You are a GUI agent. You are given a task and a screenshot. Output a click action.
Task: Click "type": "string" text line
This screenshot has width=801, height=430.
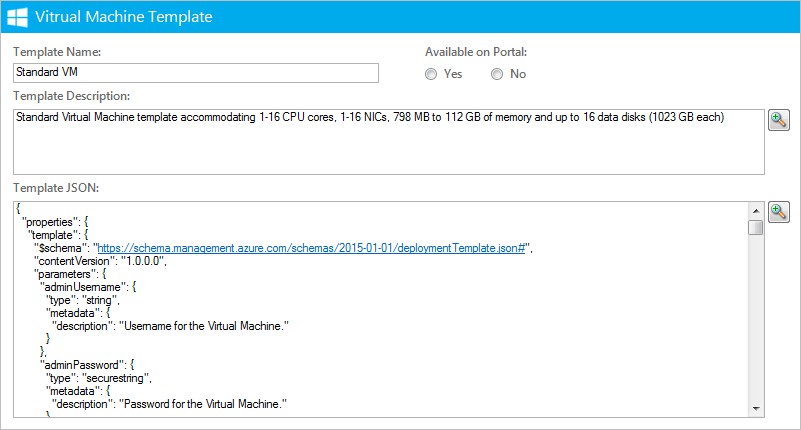pyautogui.click(x=83, y=300)
